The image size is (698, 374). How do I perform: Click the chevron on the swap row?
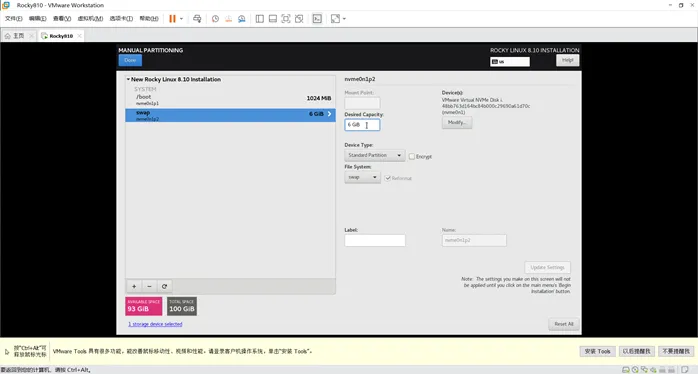[329, 114]
